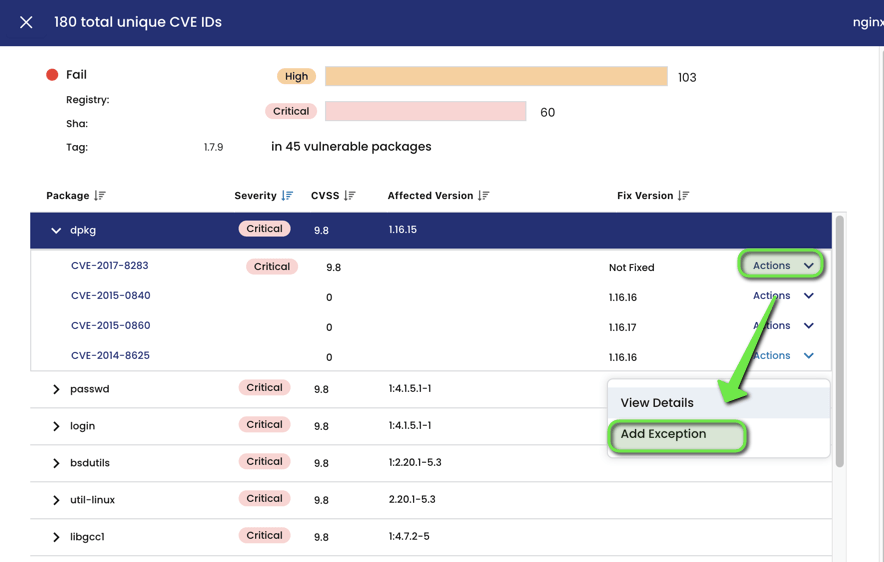Viewport: 884px width, 562px height.
Task: Collapse the dpkg package row
Action: coord(56,230)
